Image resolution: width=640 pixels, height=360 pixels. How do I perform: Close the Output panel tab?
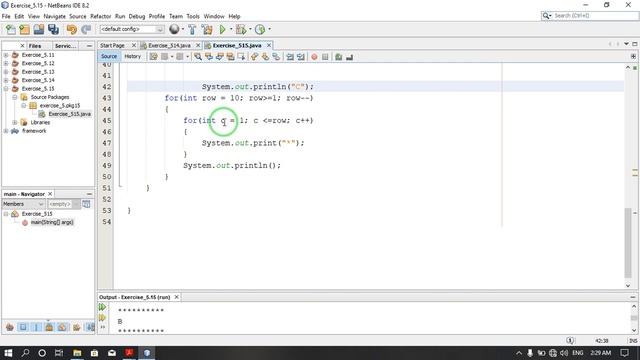pos(176,297)
